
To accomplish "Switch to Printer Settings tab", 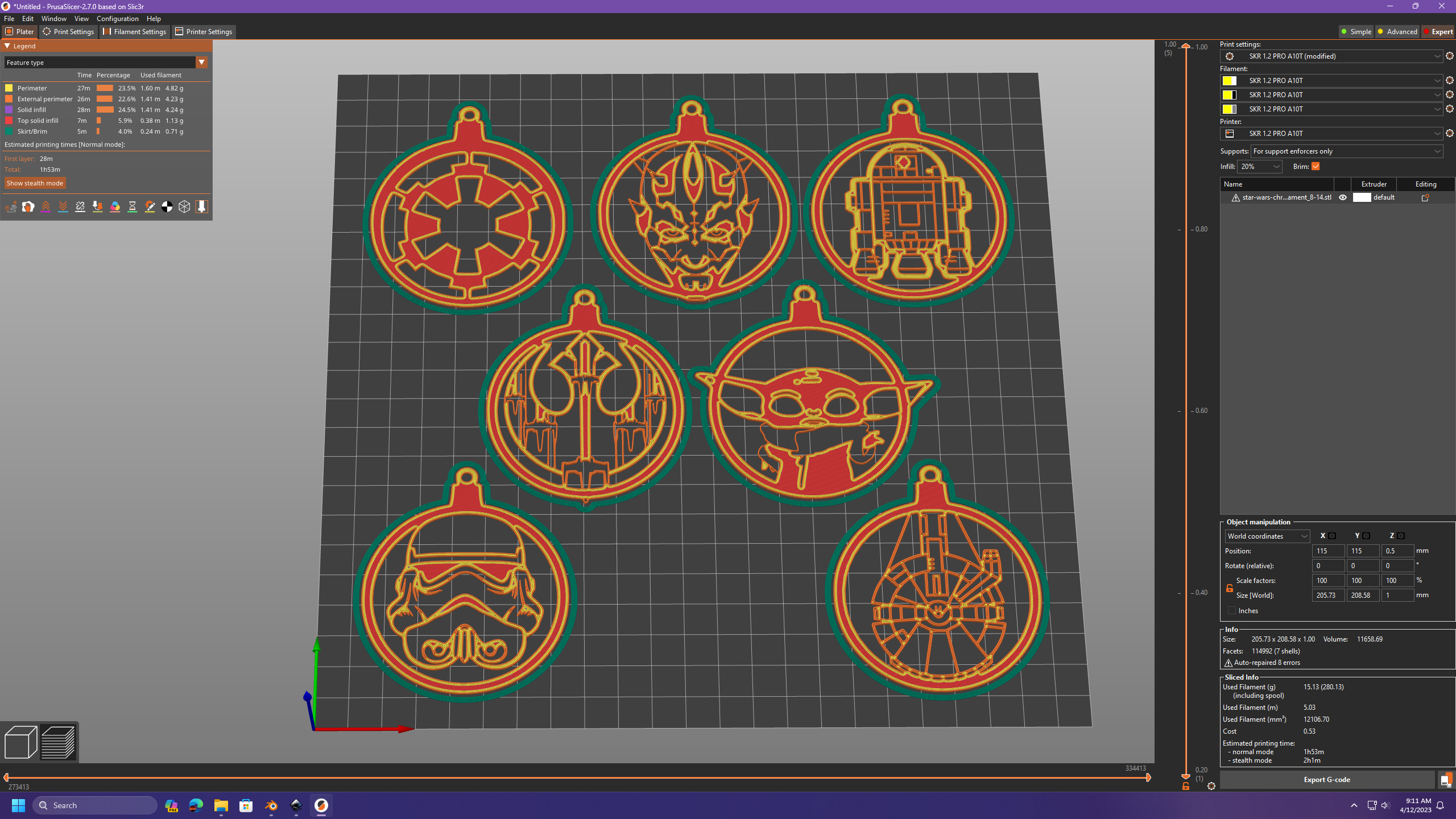I will (x=204, y=31).
